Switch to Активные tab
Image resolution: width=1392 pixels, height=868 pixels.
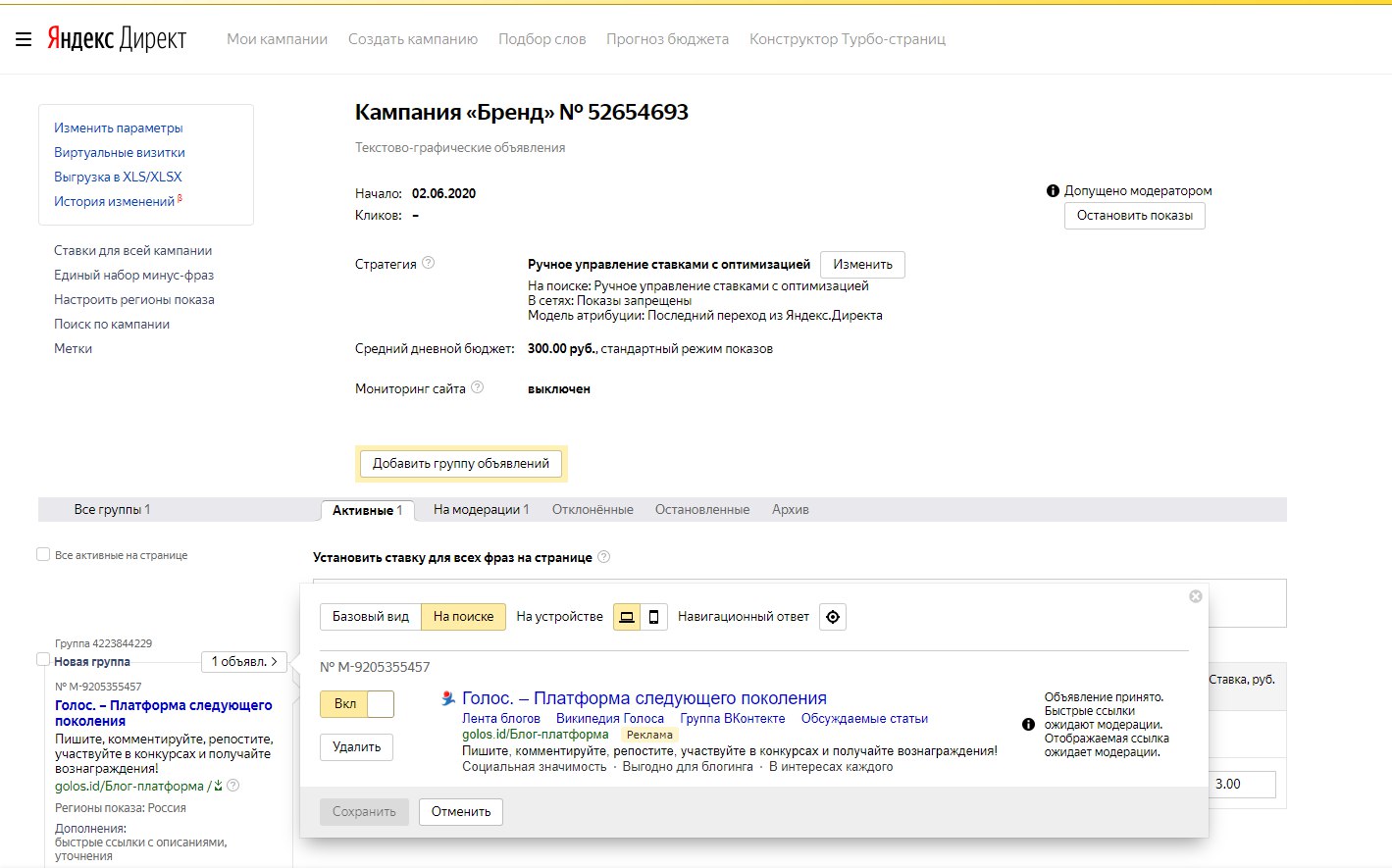point(368,510)
